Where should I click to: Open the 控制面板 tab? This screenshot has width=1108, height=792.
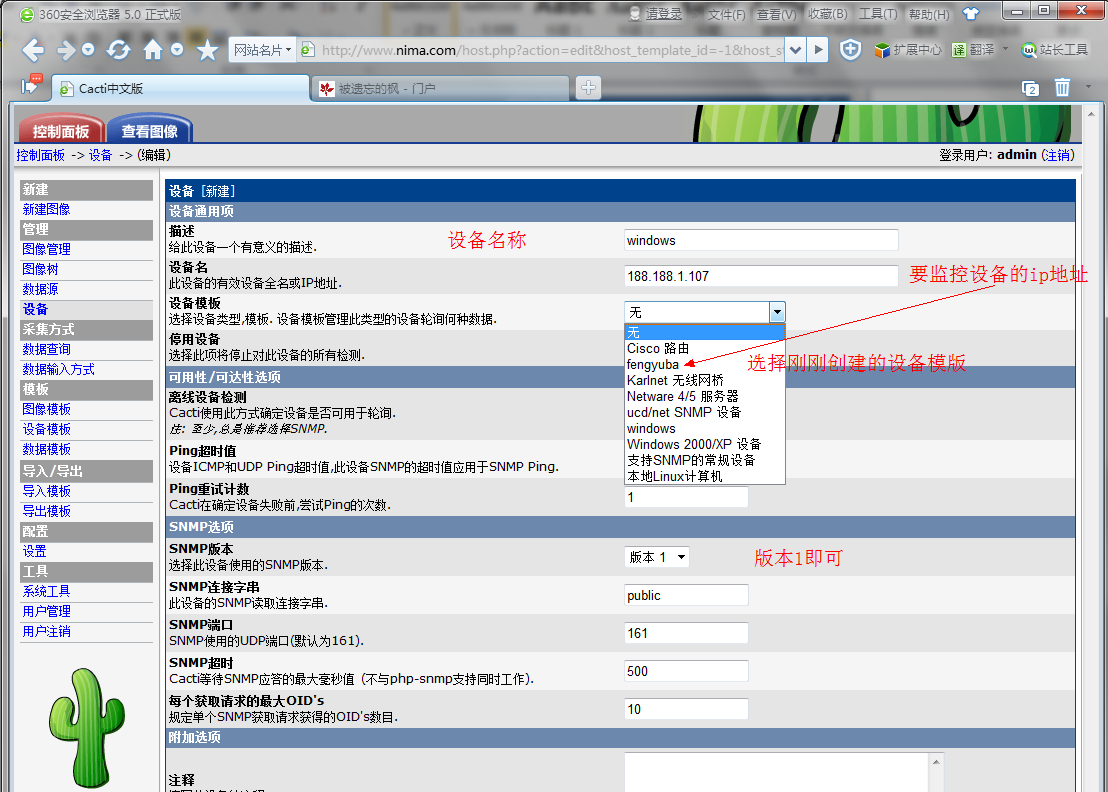[61, 131]
